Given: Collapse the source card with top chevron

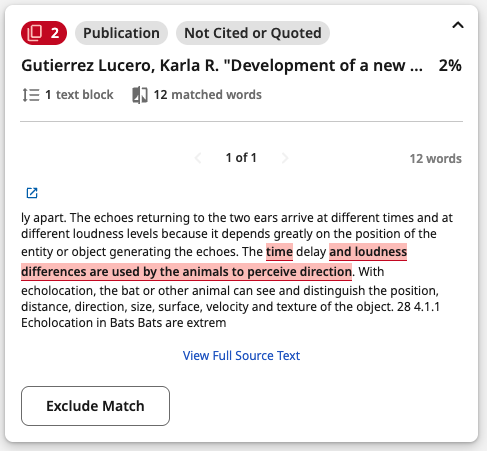Looking at the screenshot, I should click(458, 25).
